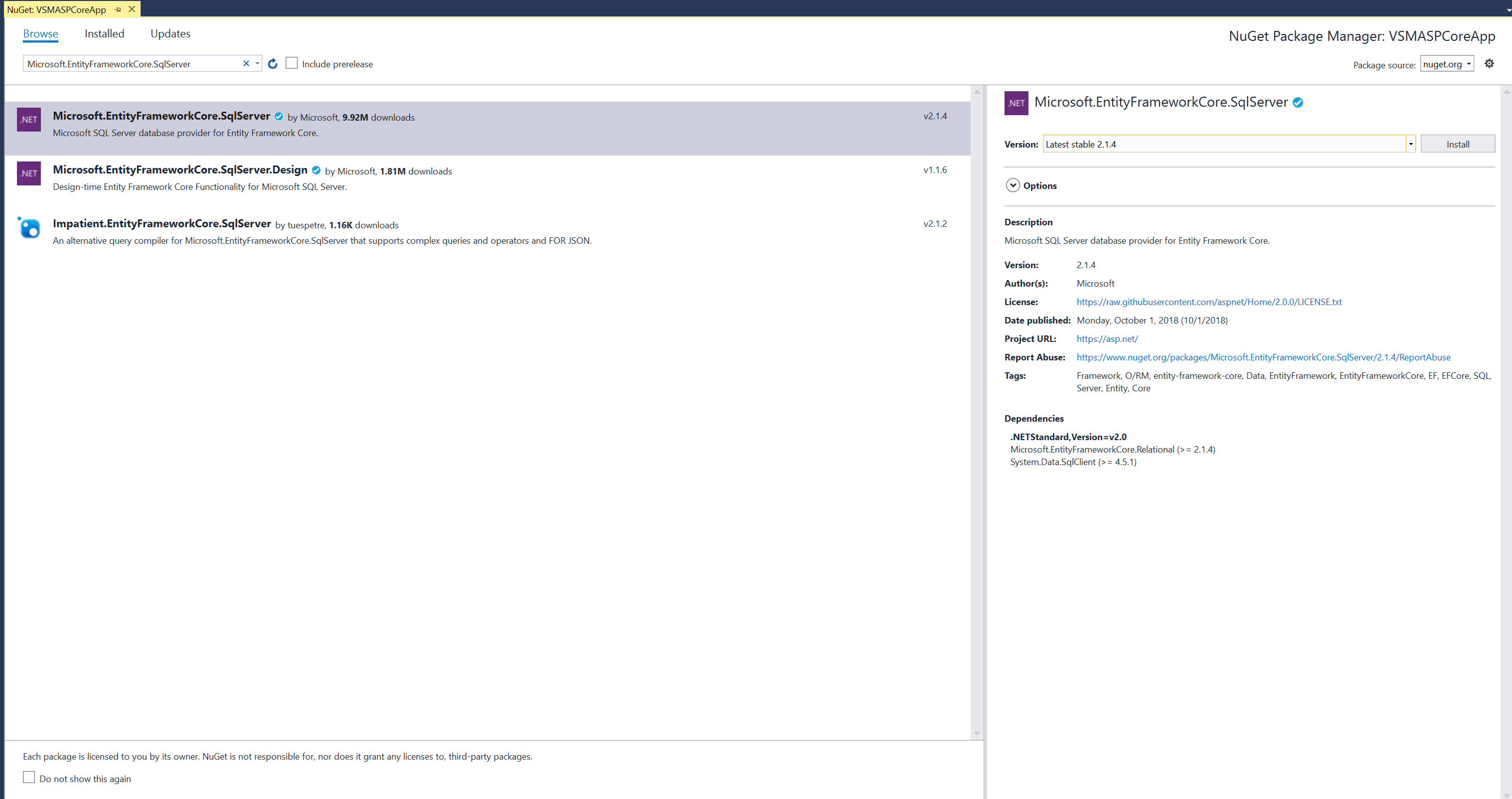Open Package source nuget.org dropdown
Image resolution: width=1512 pixels, height=799 pixels.
(1447, 64)
